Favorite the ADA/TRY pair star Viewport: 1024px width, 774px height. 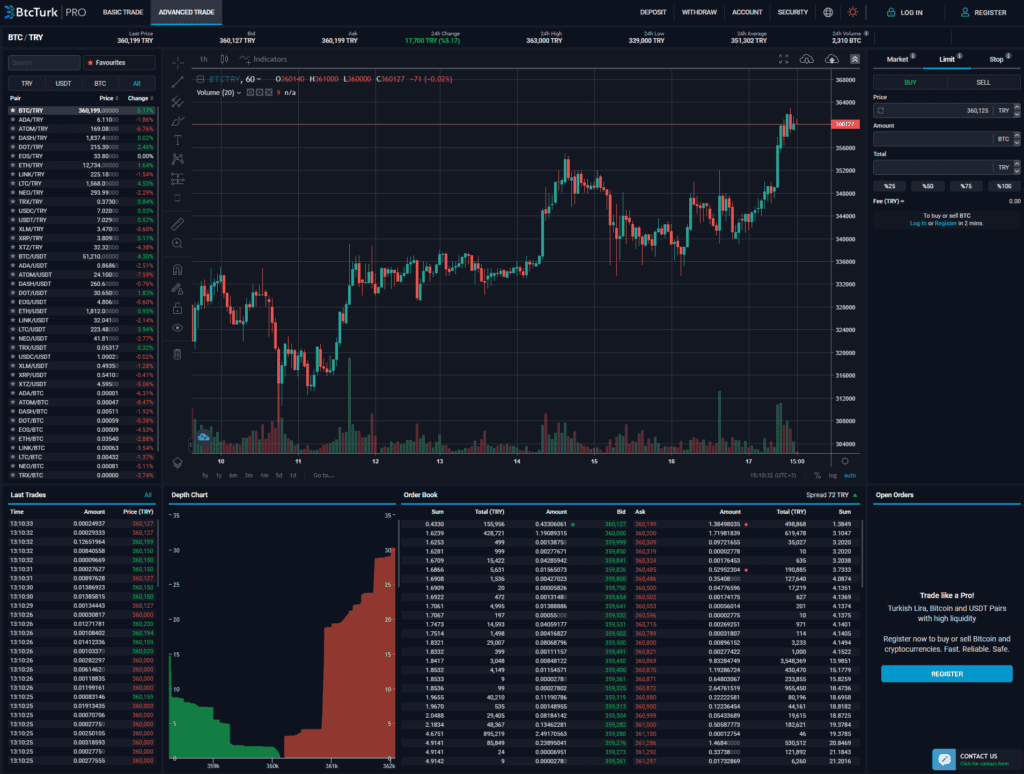point(12,120)
